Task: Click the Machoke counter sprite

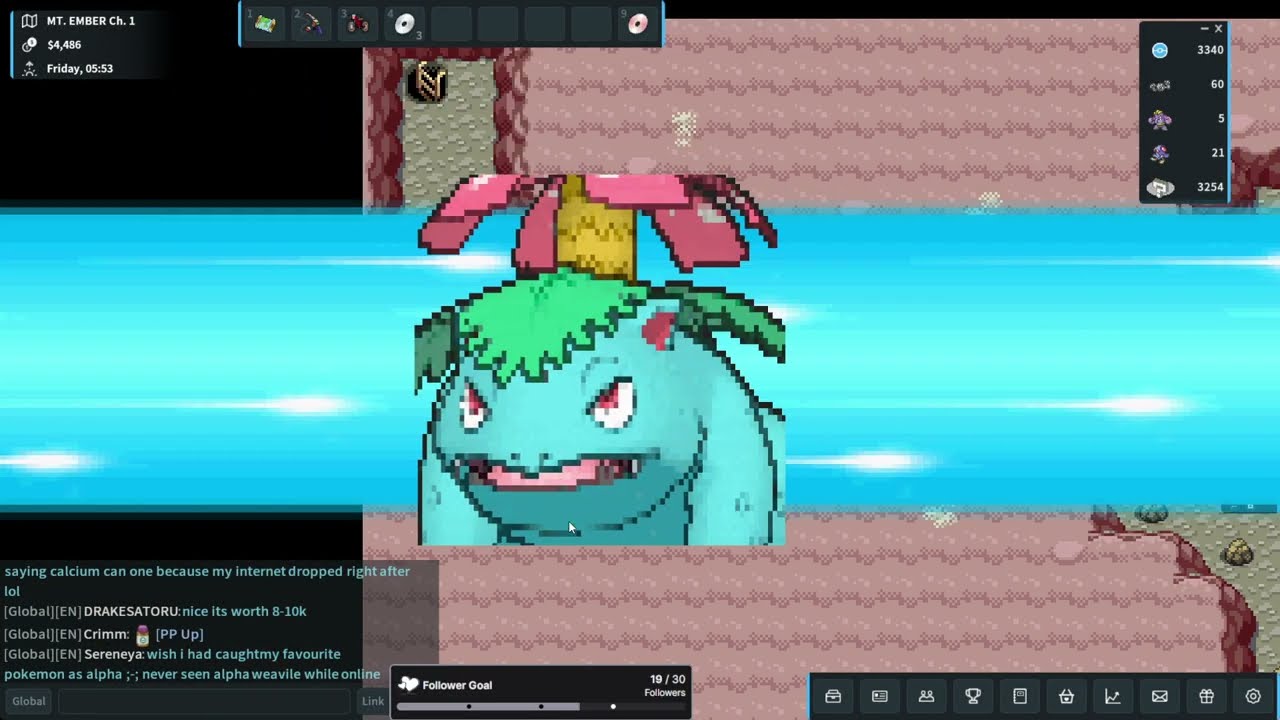Action: point(1160,120)
